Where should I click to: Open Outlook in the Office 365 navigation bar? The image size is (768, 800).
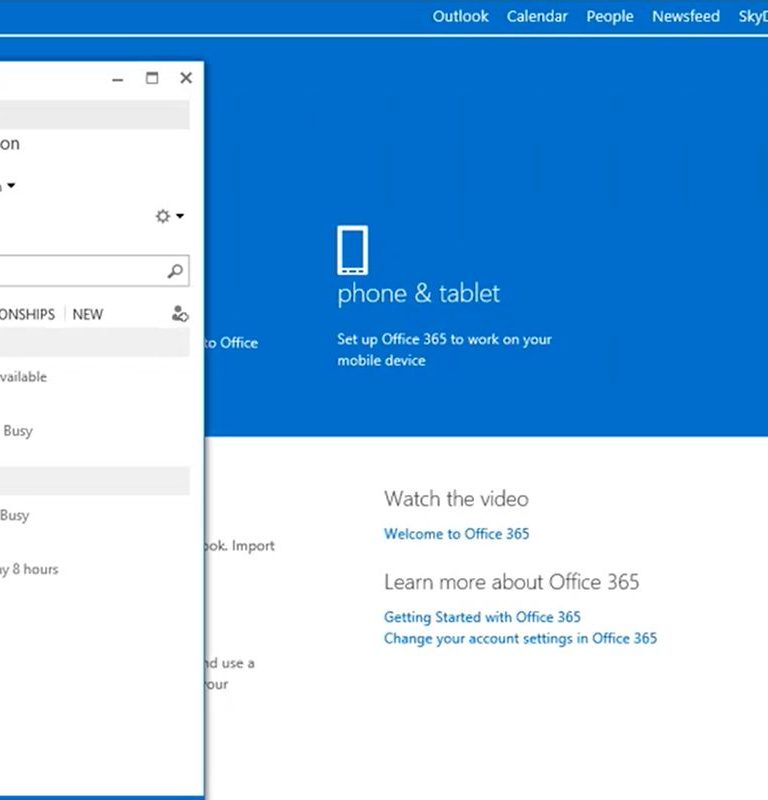pos(460,16)
